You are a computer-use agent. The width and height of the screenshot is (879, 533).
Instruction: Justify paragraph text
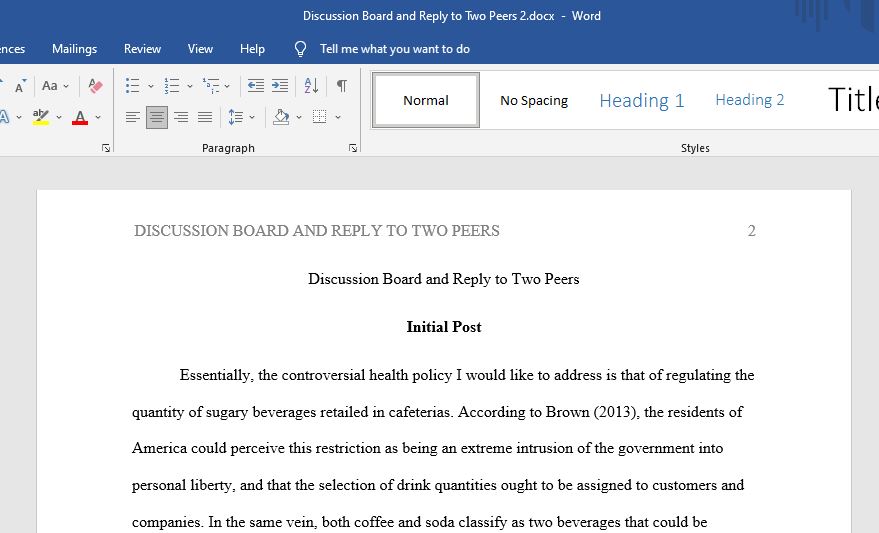205,117
